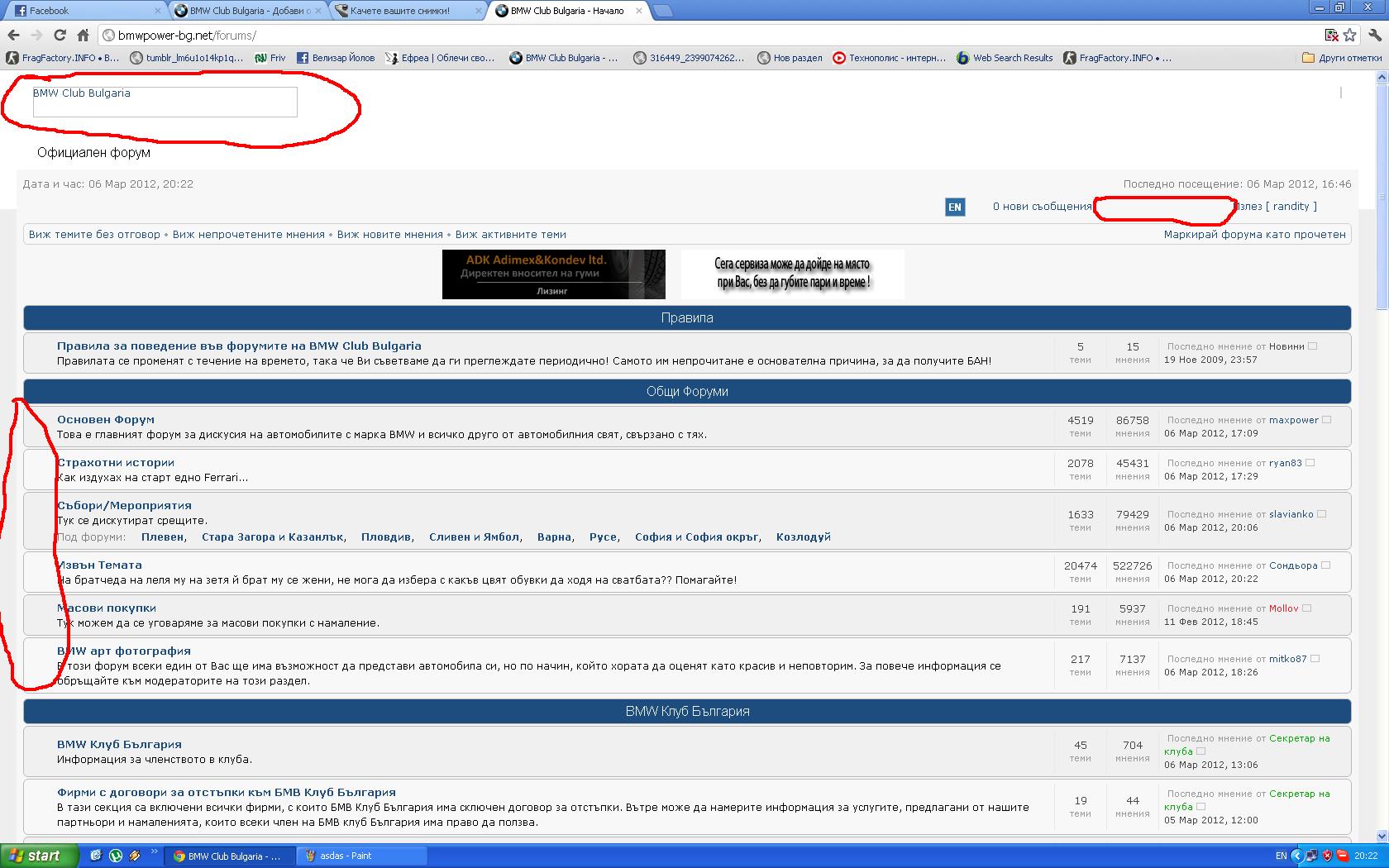
Task: Open user profile 'Сондьора'
Action: coord(1293,565)
